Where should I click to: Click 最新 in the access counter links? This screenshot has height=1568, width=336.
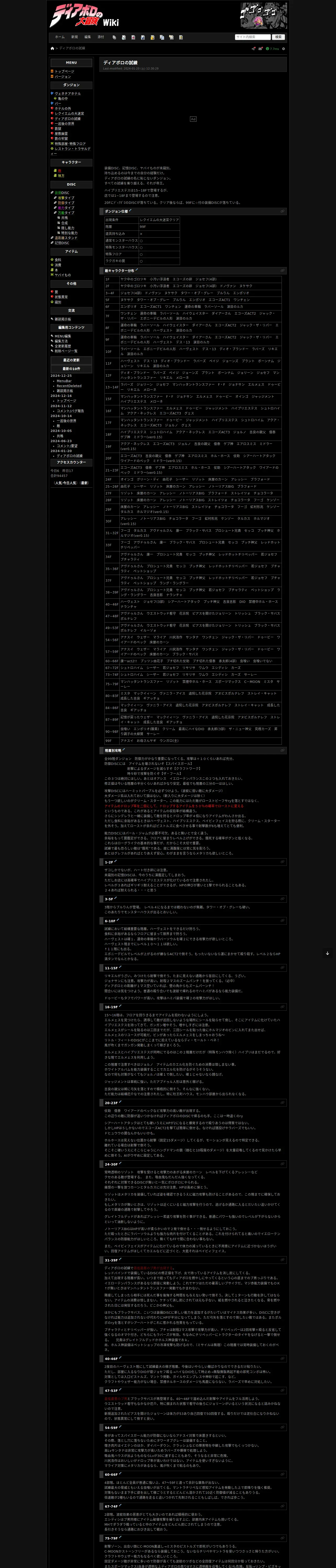tap(84, 483)
